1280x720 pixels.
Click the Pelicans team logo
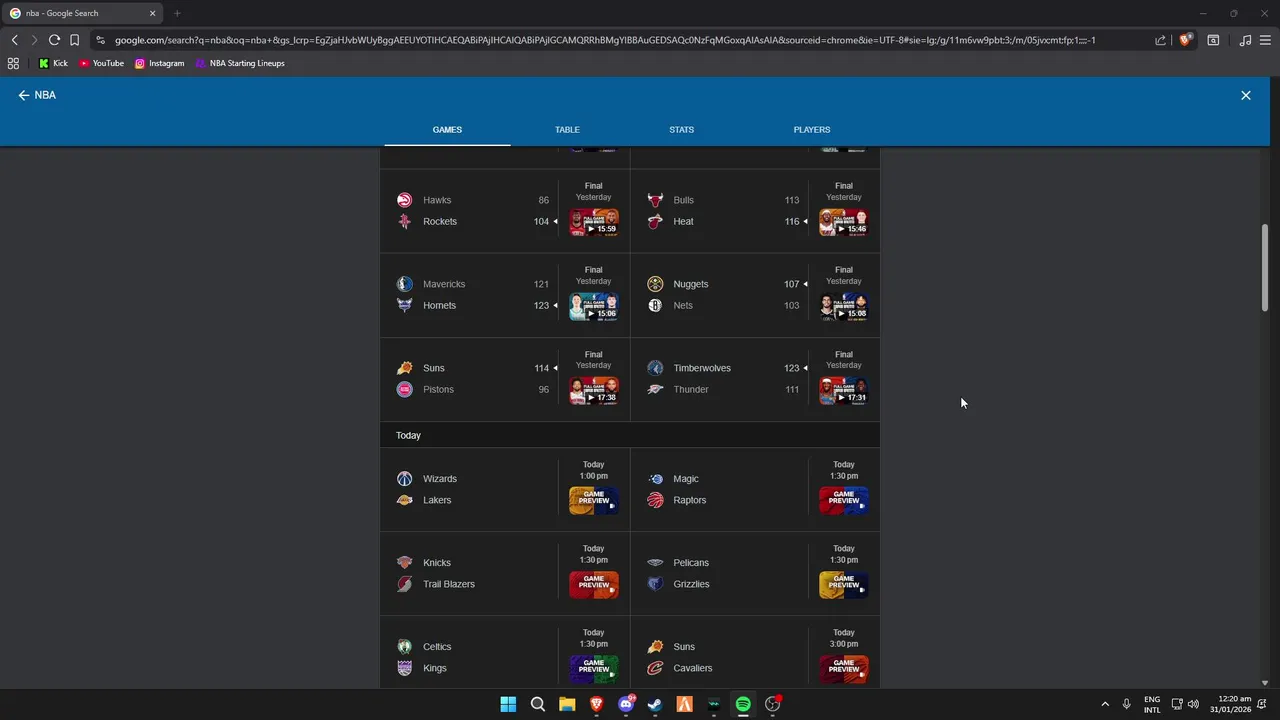[655, 563]
